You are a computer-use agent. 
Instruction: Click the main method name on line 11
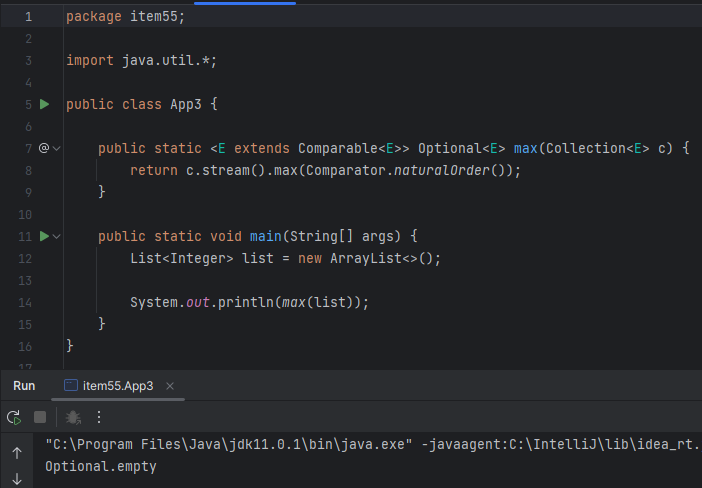click(266, 236)
